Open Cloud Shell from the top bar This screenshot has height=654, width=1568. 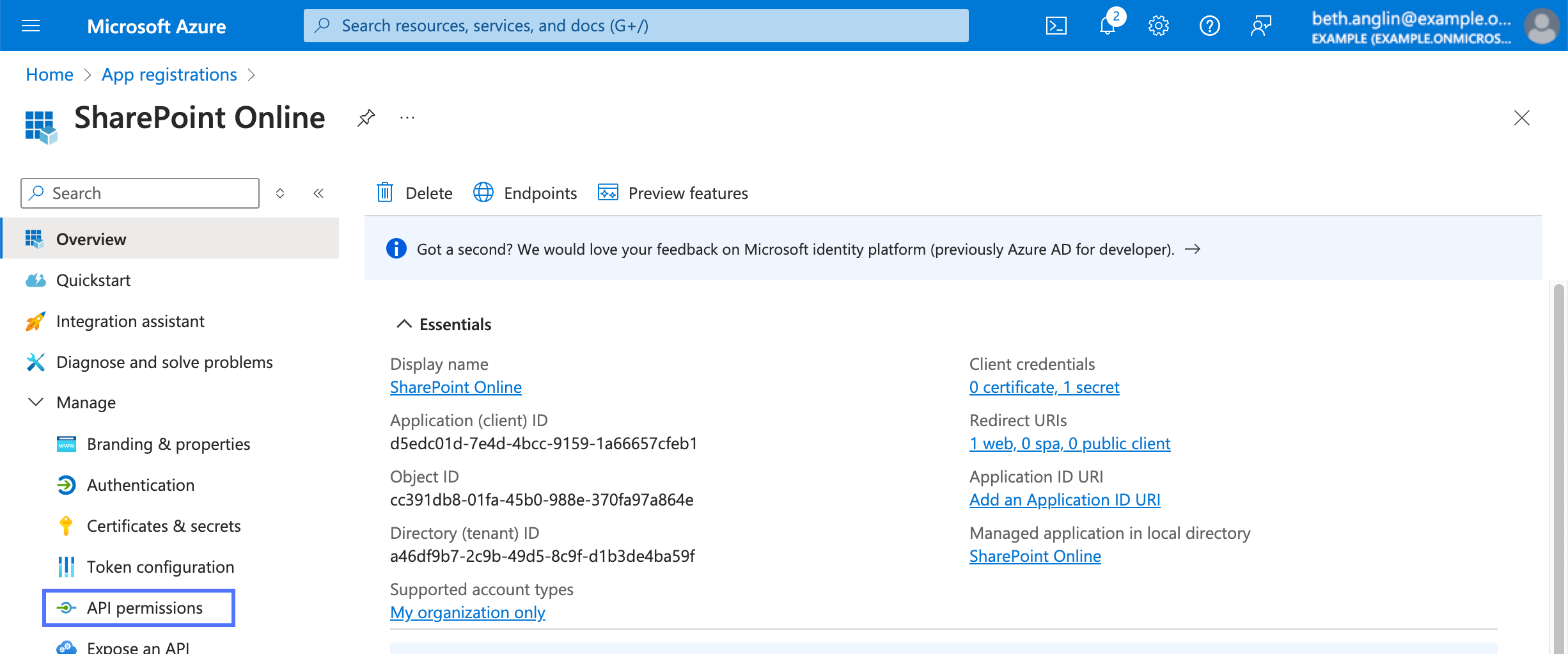(1056, 26)
